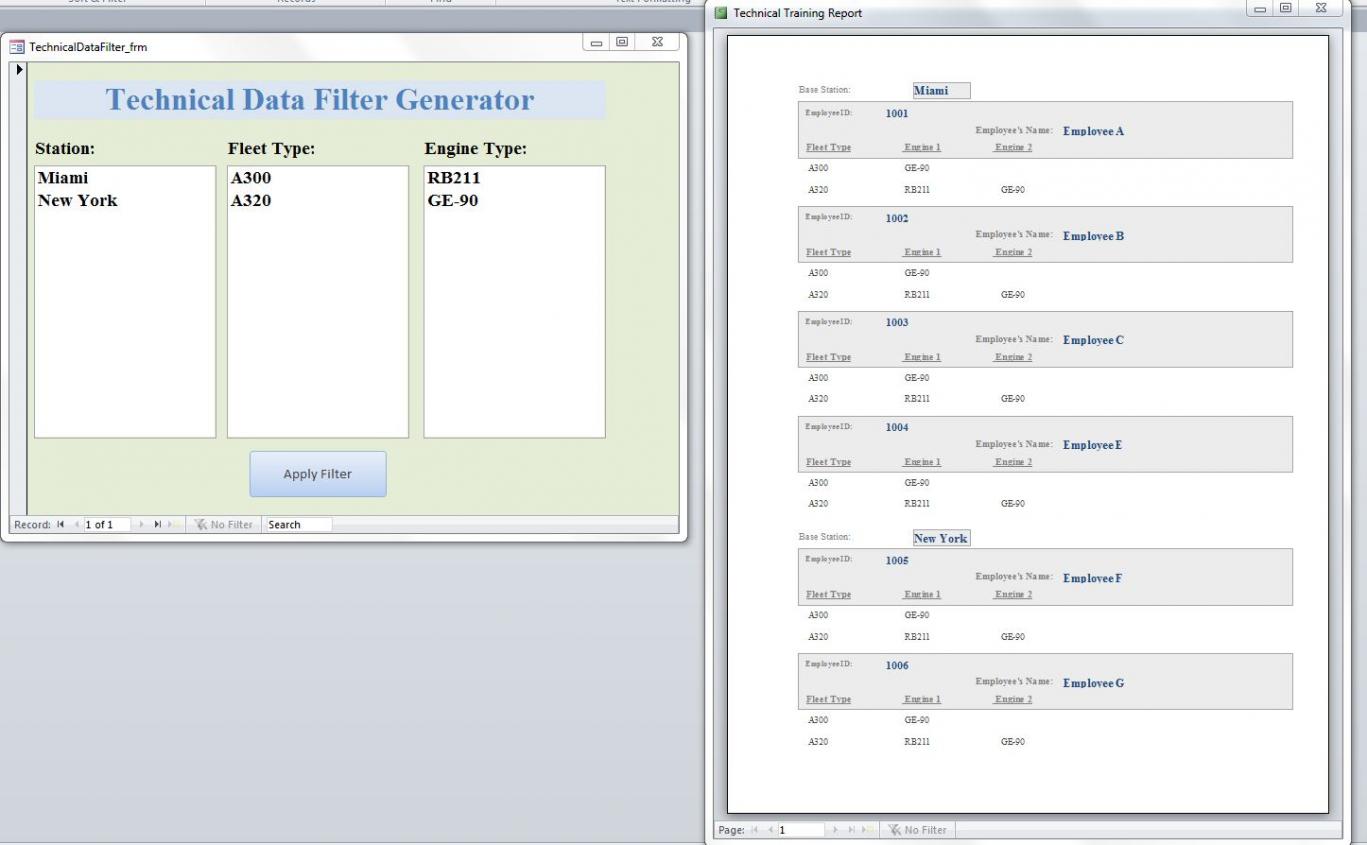
Task: Click the Employee C name in report
Action: 1094,340
